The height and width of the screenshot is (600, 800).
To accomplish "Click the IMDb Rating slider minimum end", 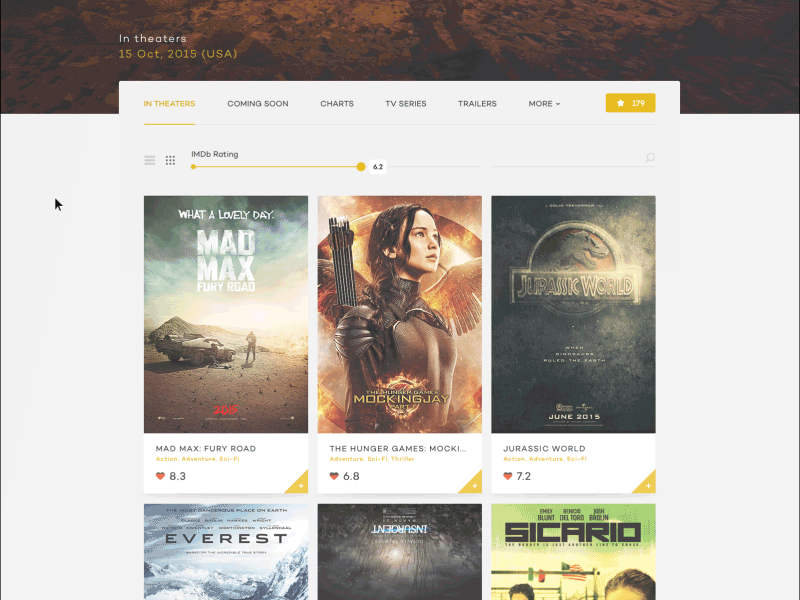I will tap(193, 167).
